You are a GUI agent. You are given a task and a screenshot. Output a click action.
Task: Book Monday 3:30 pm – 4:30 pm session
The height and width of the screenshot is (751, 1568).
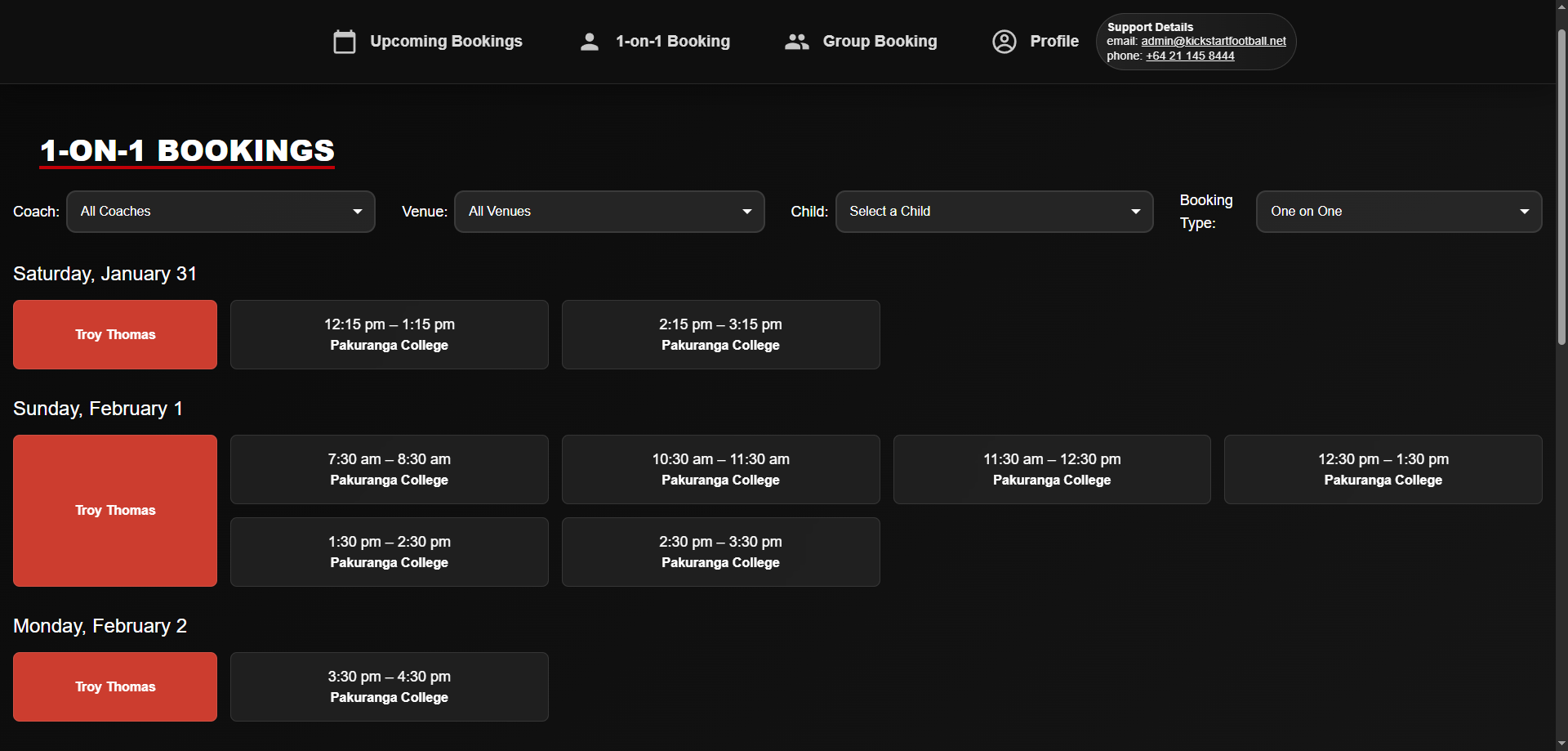coord(390,686)
